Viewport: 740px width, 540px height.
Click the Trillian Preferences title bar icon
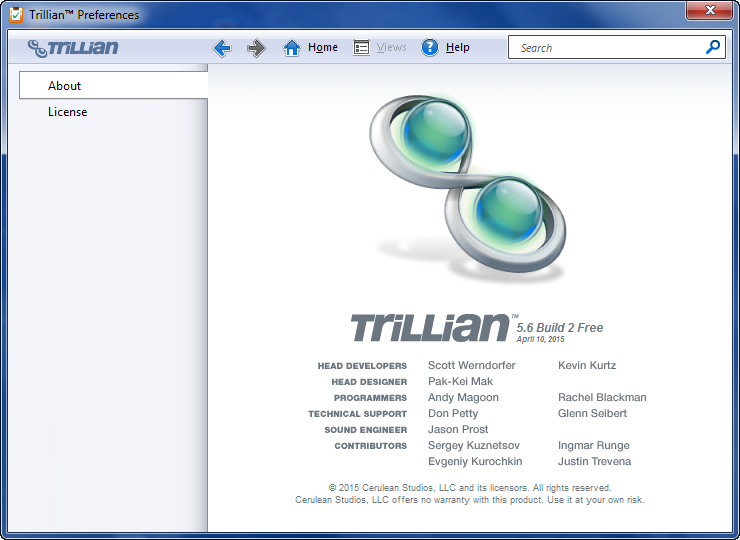(x=16, y=15)
